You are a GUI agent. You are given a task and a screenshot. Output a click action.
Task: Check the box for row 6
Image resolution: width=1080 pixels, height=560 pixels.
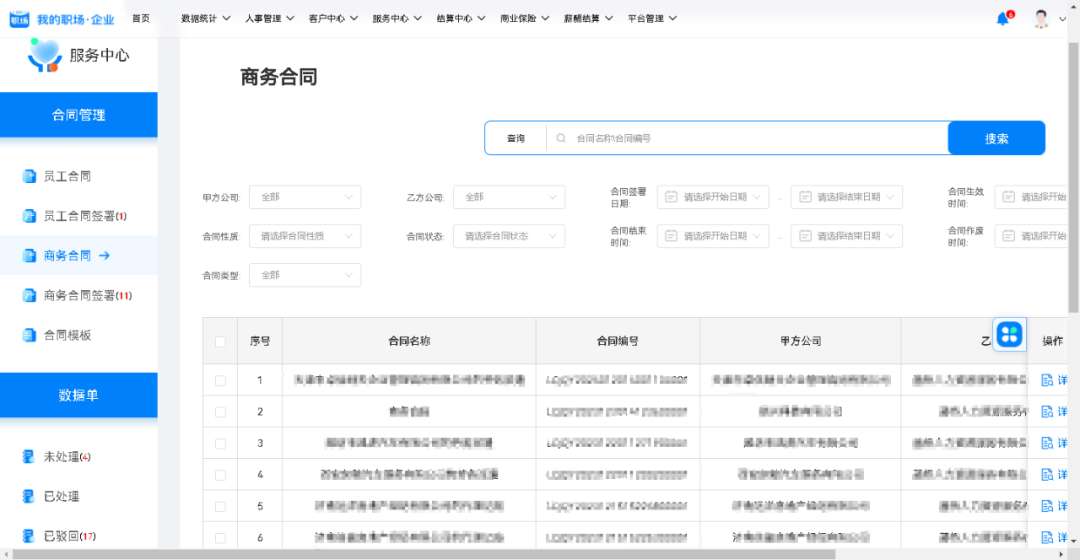pos(220,538)
